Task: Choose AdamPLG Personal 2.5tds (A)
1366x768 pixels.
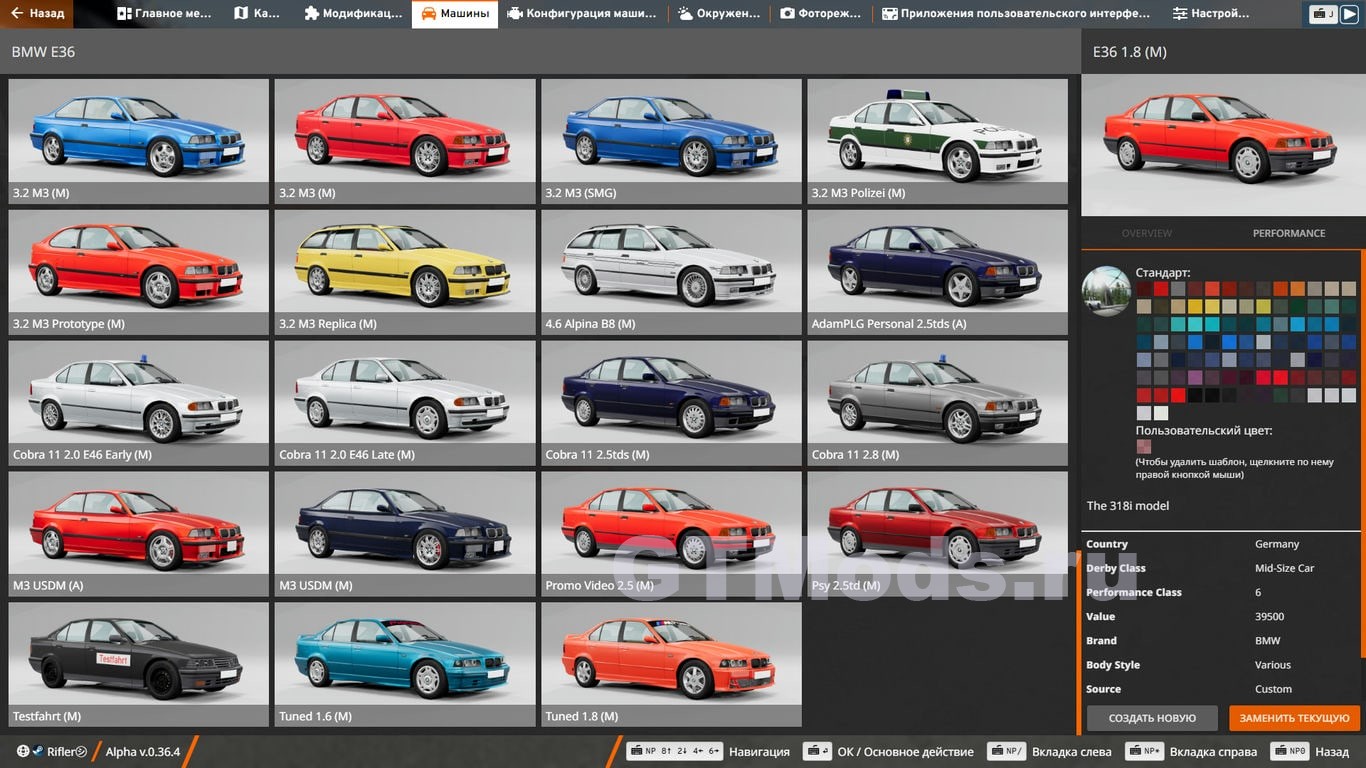Action: (938, 272)
